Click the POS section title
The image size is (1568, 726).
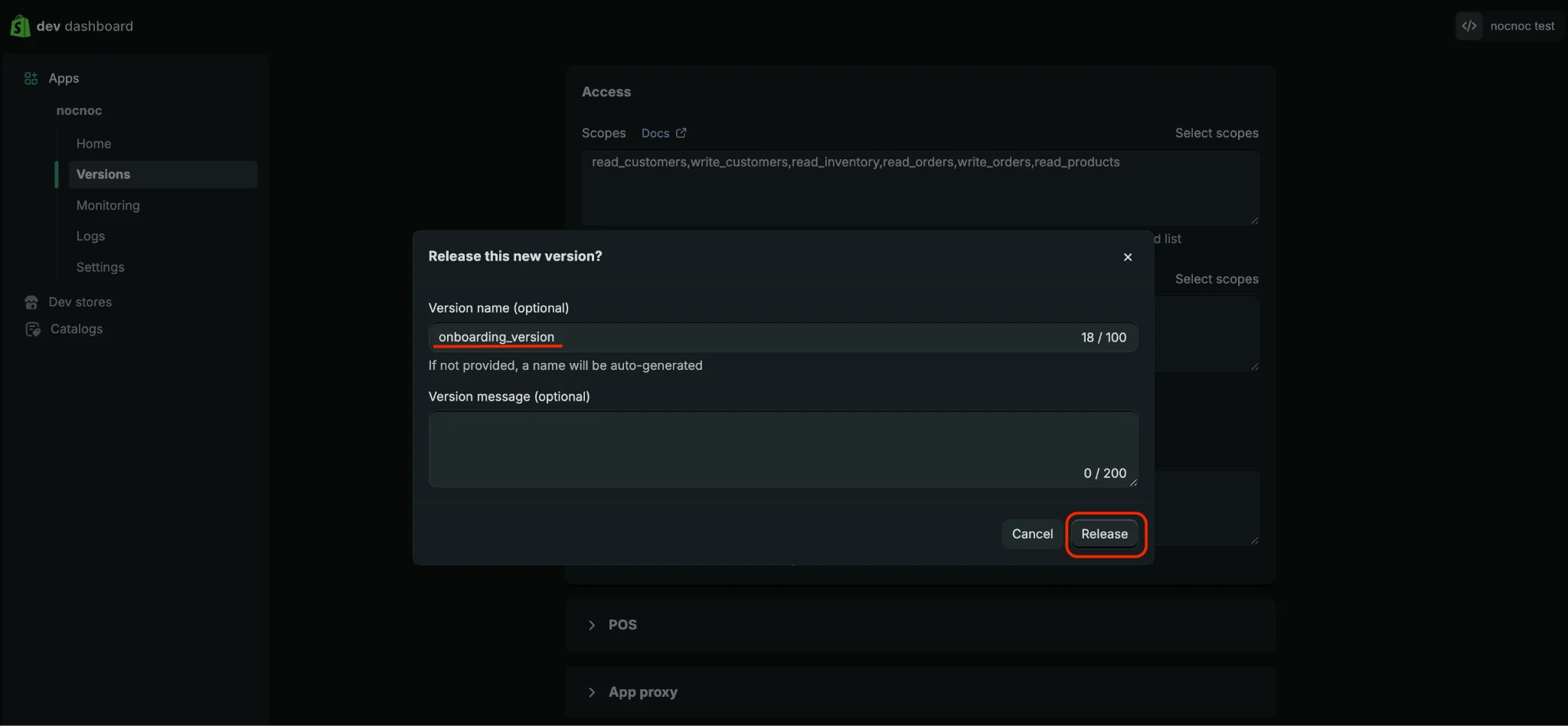[622, 625]
